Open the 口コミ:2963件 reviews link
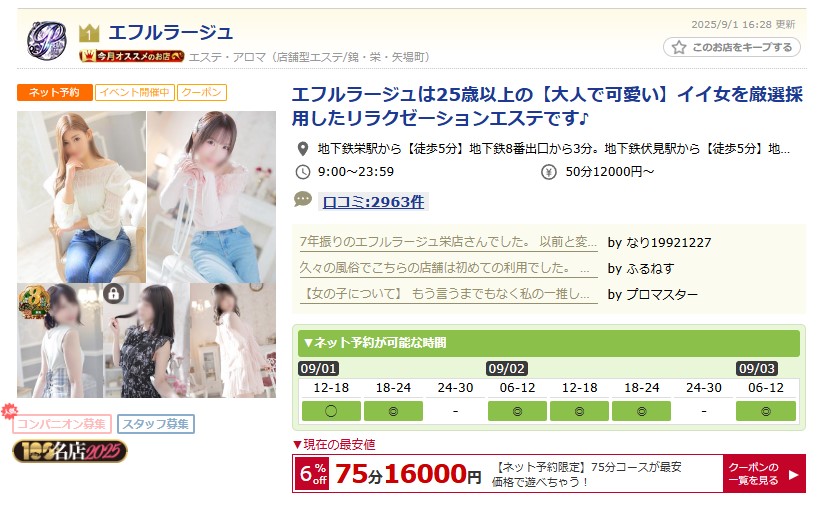831x506 pixels. (x=373, y=202)
